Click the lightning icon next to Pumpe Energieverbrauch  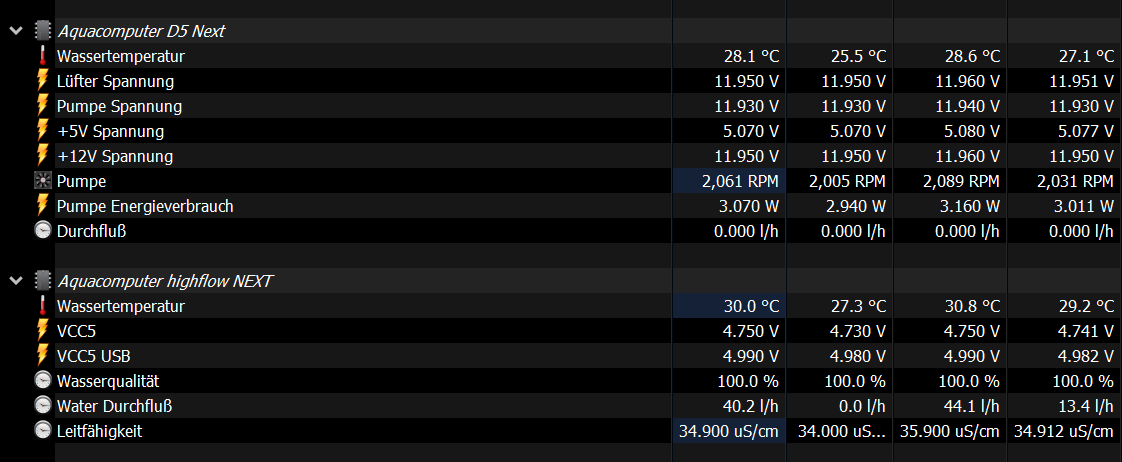(43, 206)
